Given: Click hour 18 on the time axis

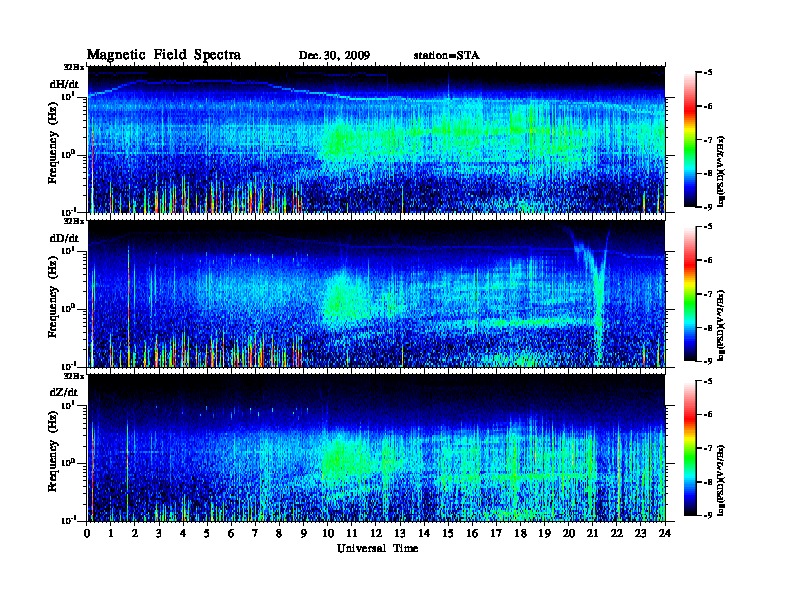Looking at the screenshot, I should (520, 534).
